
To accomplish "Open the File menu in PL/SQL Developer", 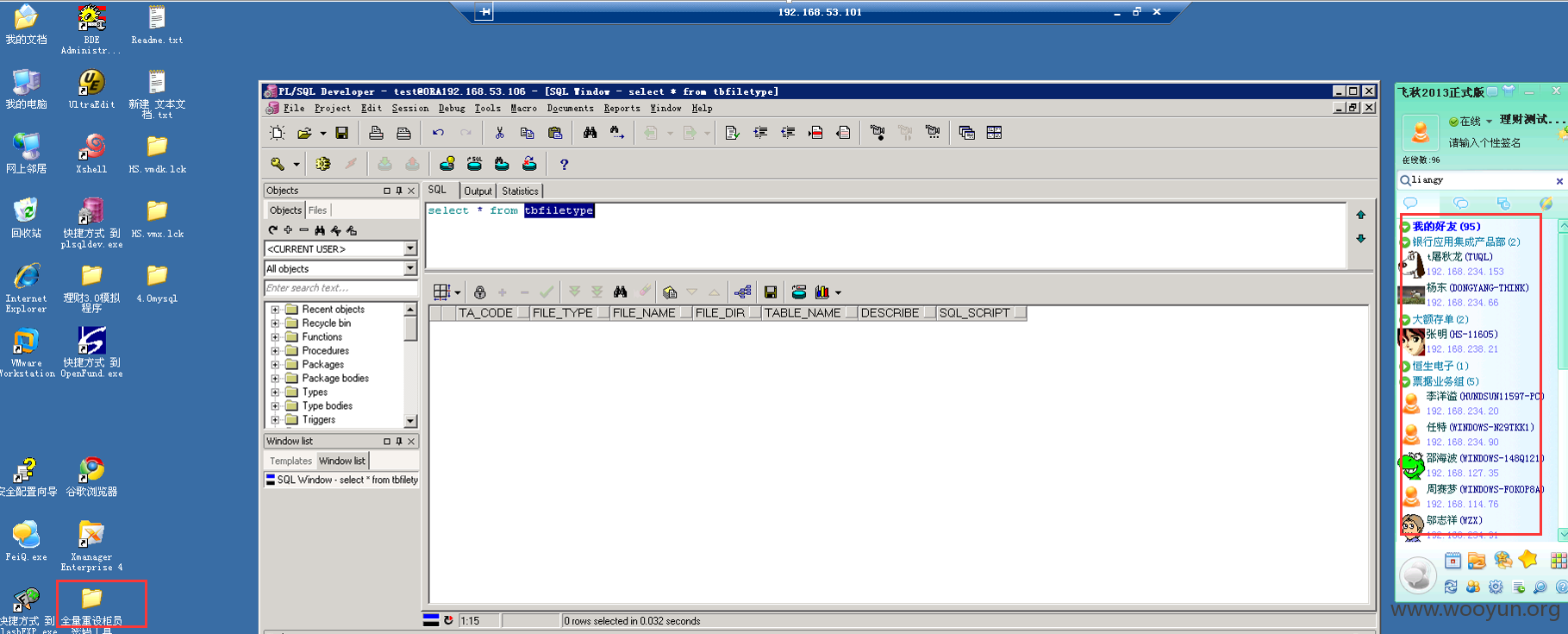I will (x=294, y=108).
